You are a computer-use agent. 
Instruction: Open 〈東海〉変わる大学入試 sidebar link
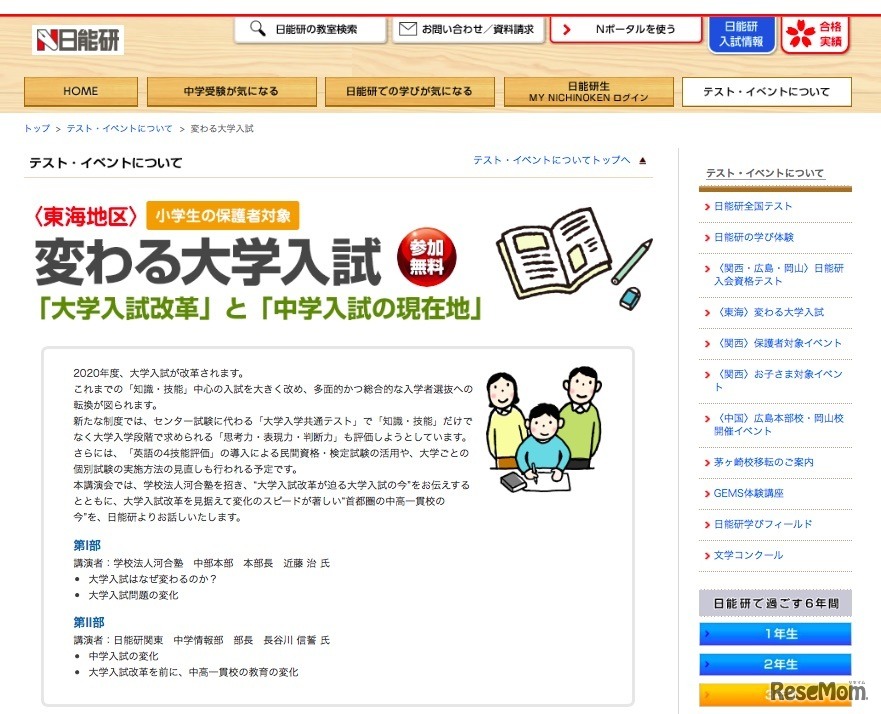point(769,312)
